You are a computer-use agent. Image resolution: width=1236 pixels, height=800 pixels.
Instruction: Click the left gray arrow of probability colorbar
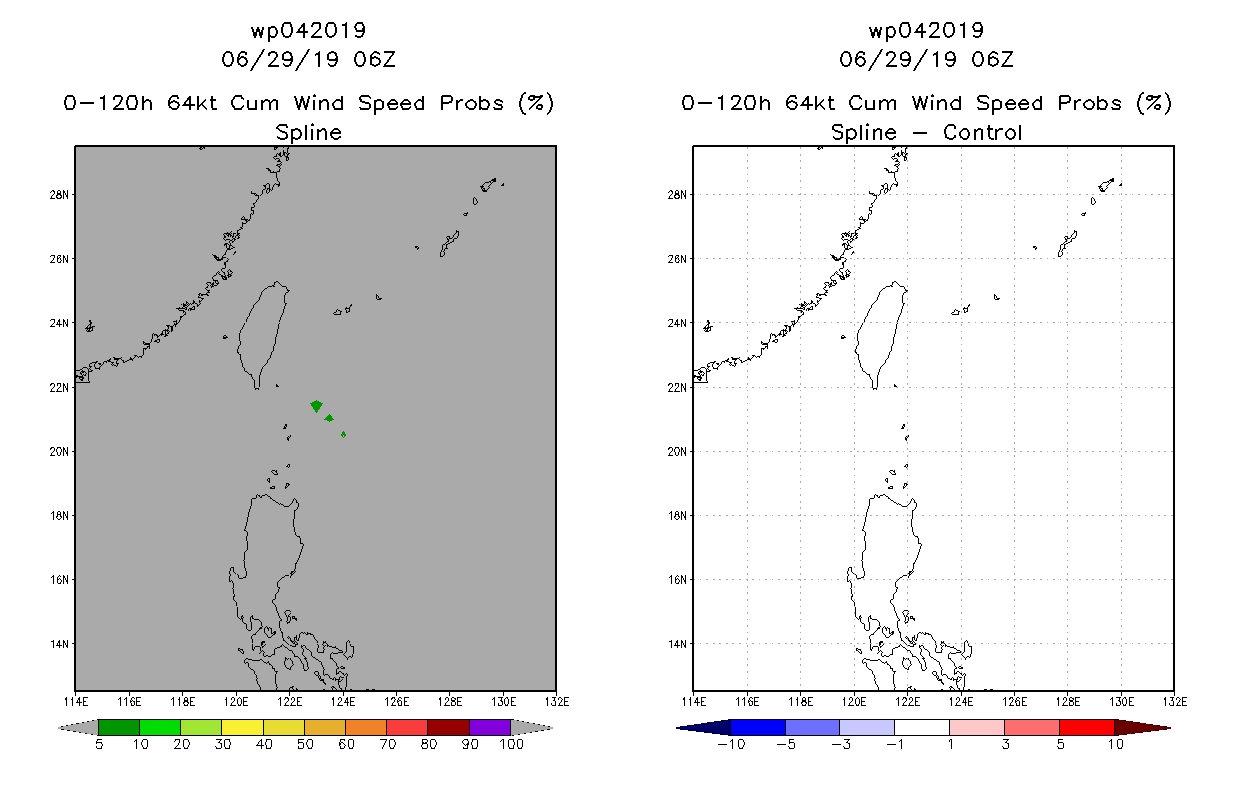[79, 727]
